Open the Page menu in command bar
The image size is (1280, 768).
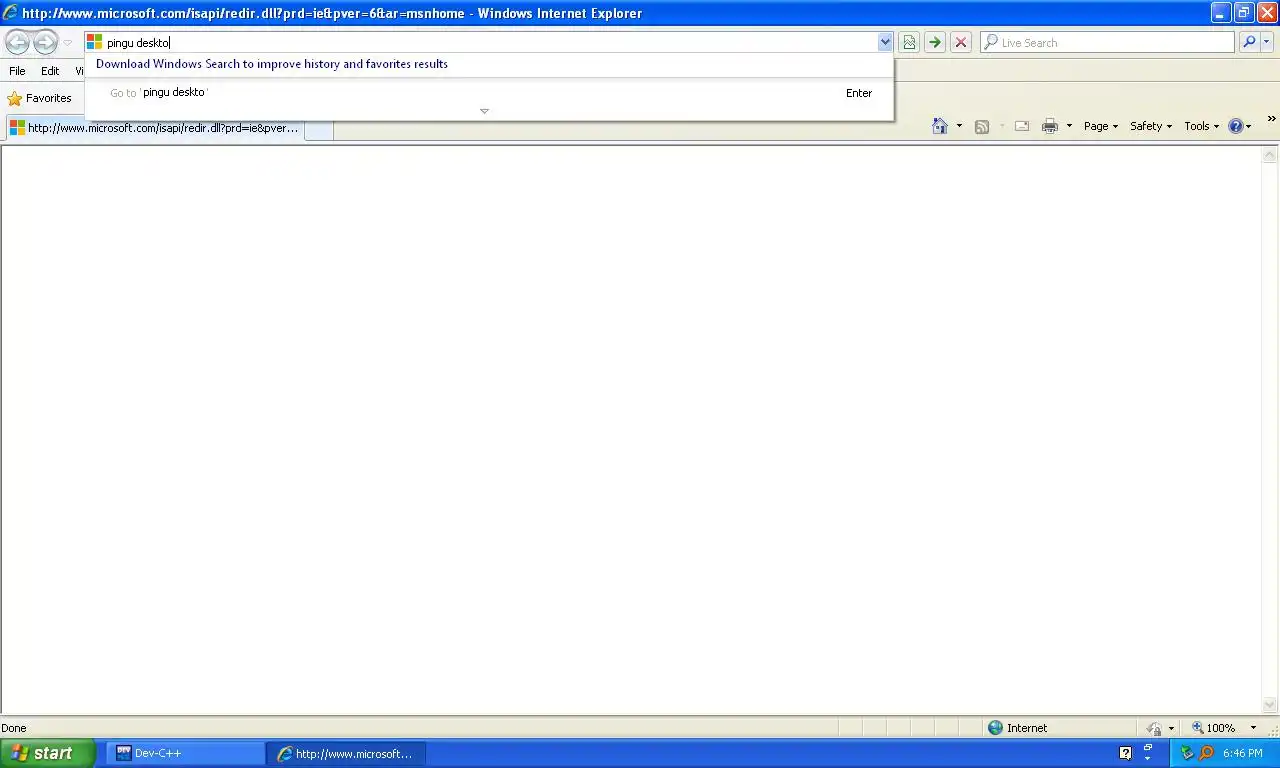point(1101,126)
